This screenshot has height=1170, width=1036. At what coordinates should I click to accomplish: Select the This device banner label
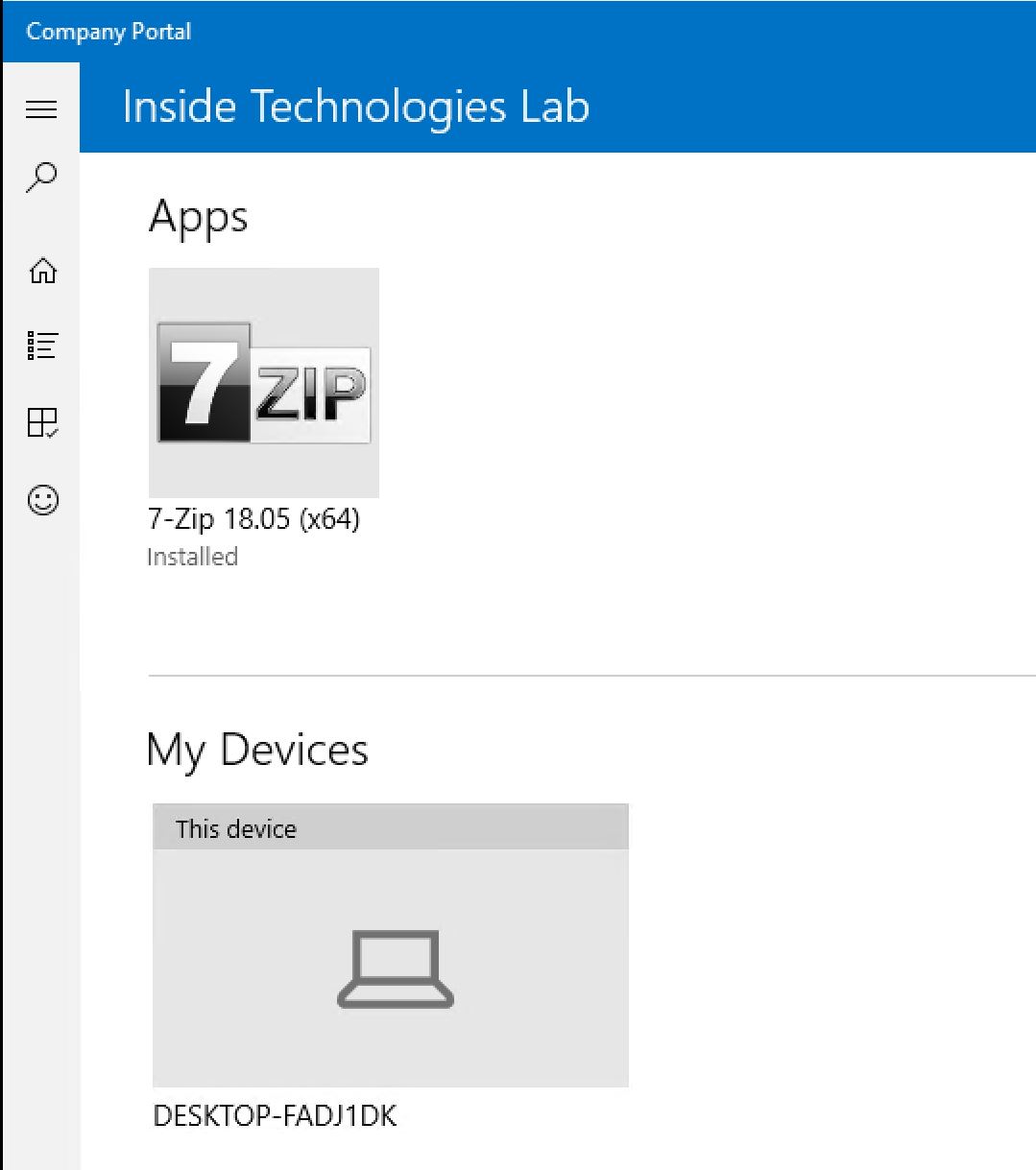(x=236, y=829)
